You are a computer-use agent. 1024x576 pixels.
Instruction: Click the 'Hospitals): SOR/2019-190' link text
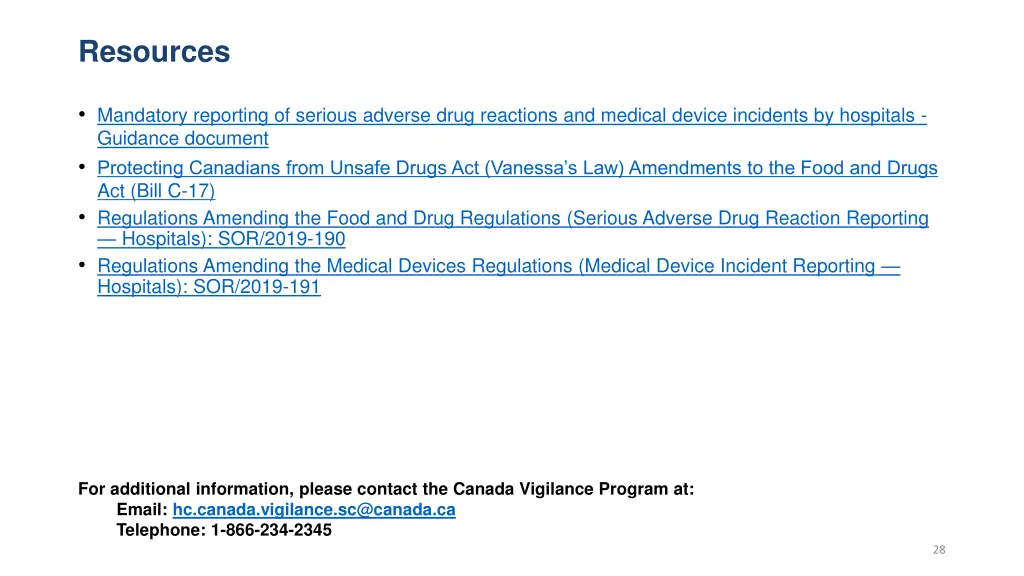[233, 239]
